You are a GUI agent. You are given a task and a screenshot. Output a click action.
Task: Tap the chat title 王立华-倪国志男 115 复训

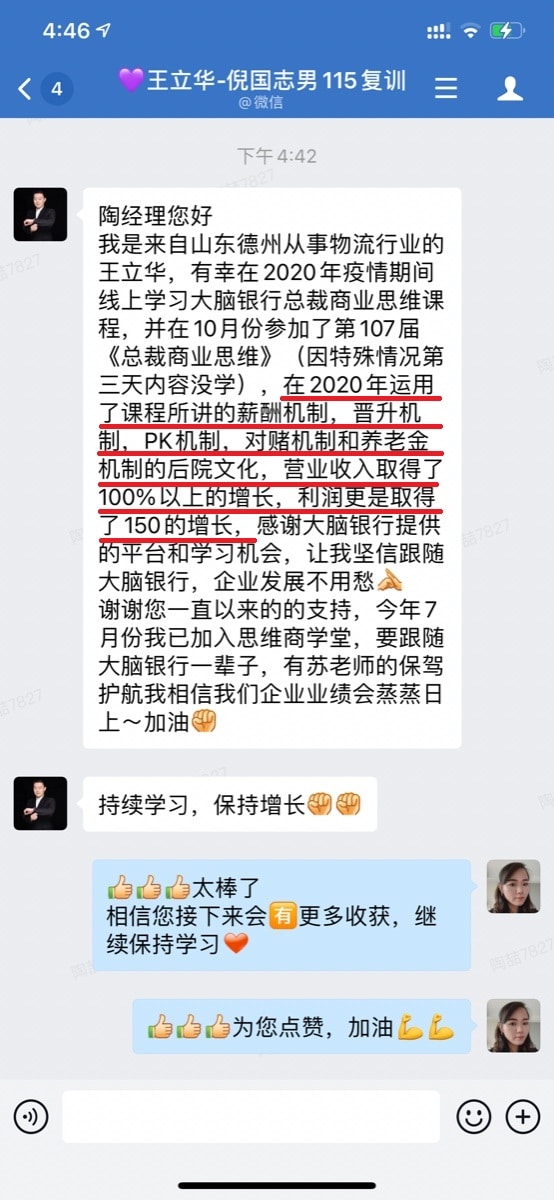pyautogui.click(x=262, y=81)
